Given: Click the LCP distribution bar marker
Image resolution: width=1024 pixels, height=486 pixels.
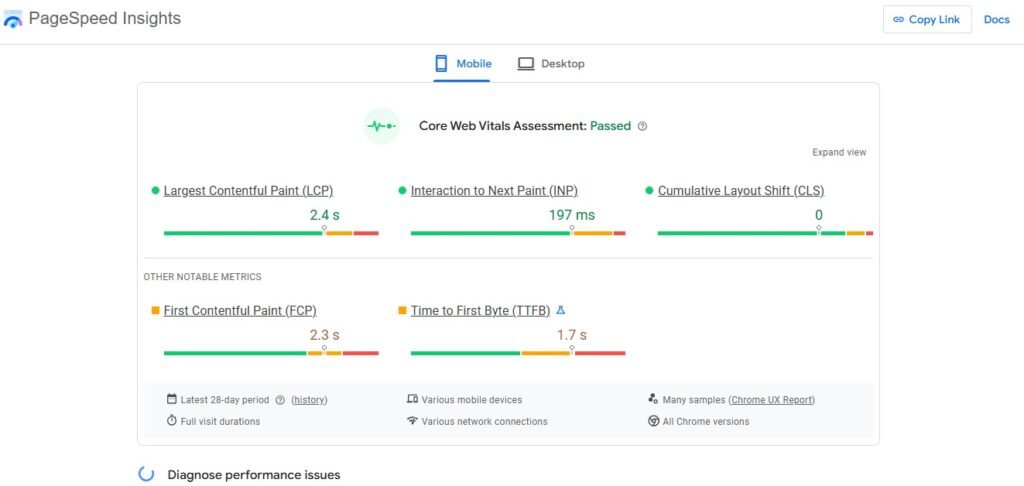Looking at the screenshot, I should tap(324, 230).
